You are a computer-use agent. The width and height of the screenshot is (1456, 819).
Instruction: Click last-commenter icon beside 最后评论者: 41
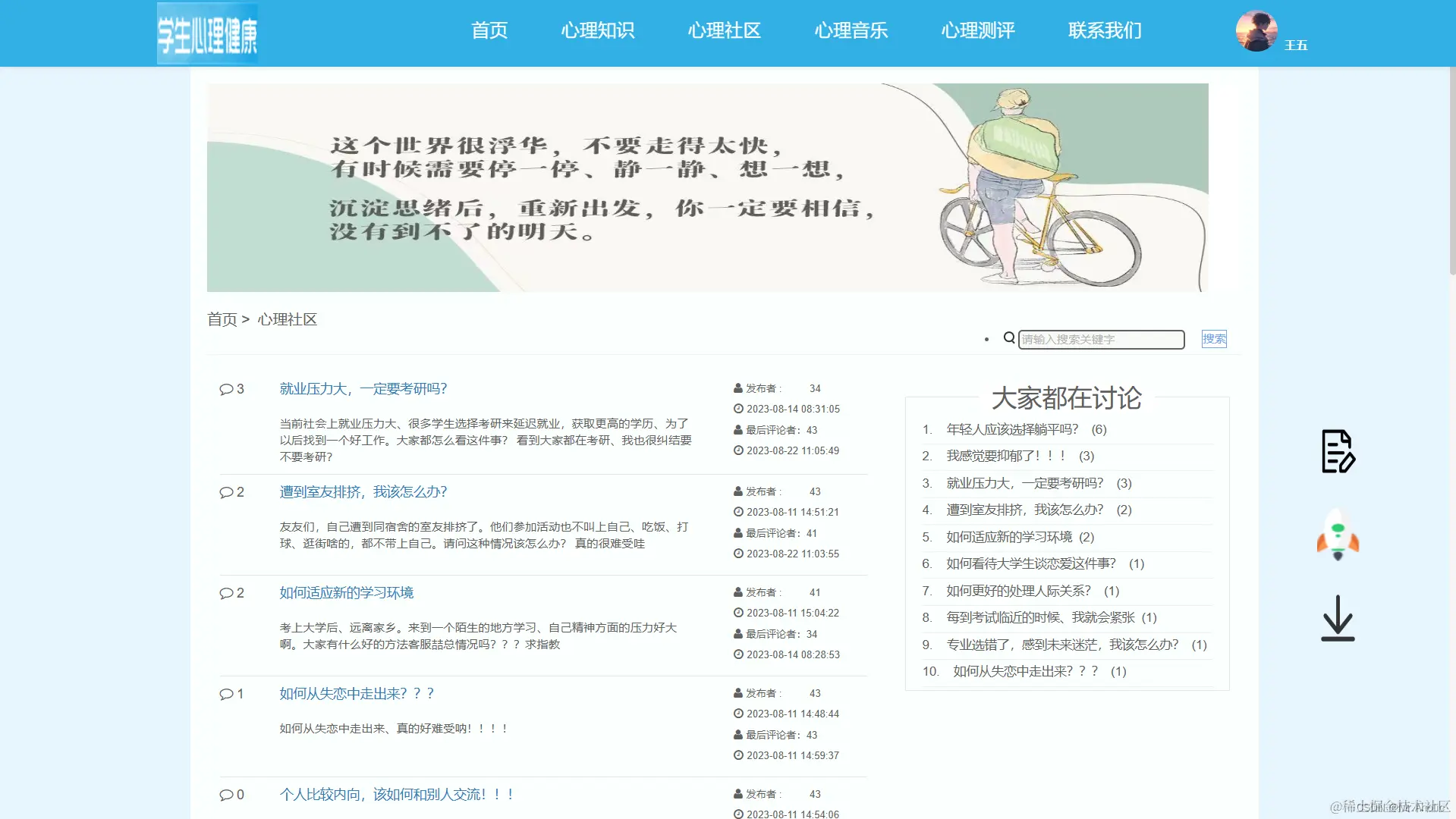coord(738,533)
